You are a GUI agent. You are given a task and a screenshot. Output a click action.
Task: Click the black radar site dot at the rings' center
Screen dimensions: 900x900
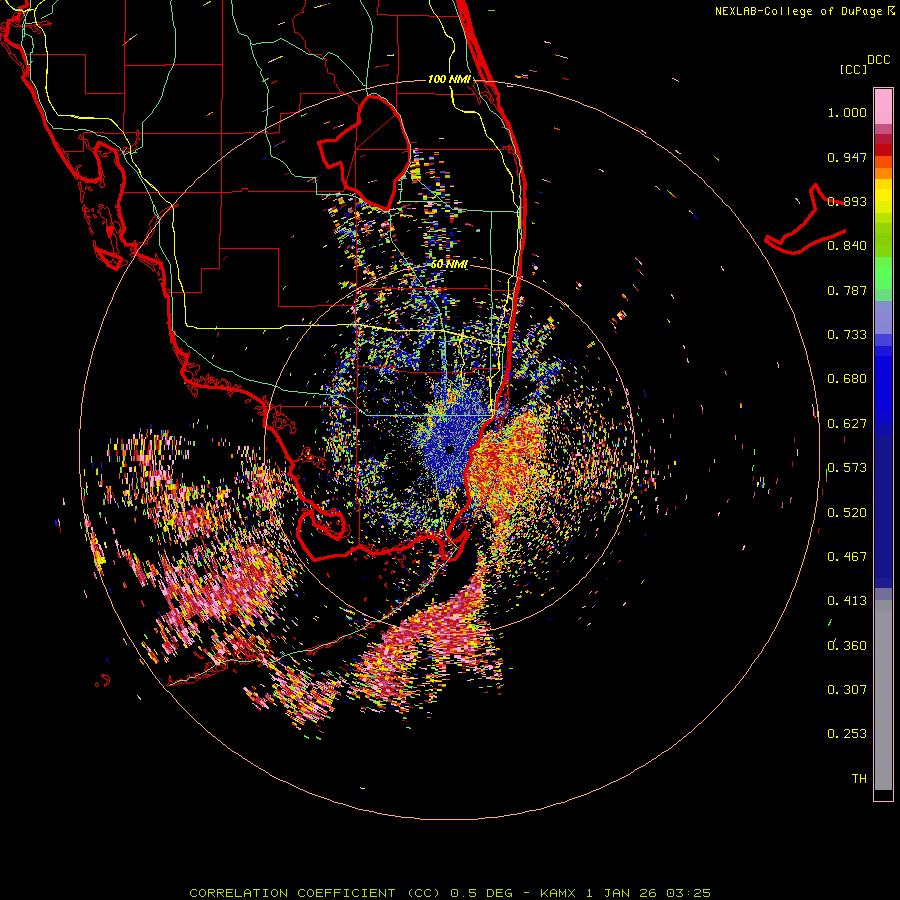pyautogui.click(x=450, y=449)
